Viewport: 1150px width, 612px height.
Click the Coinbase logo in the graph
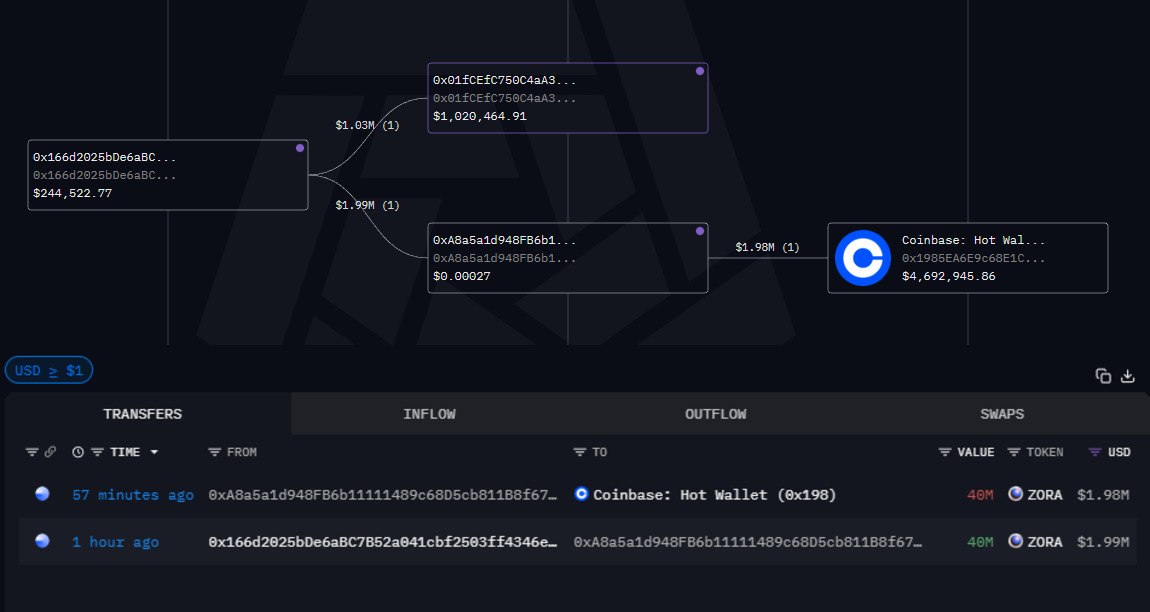[862, 258]
